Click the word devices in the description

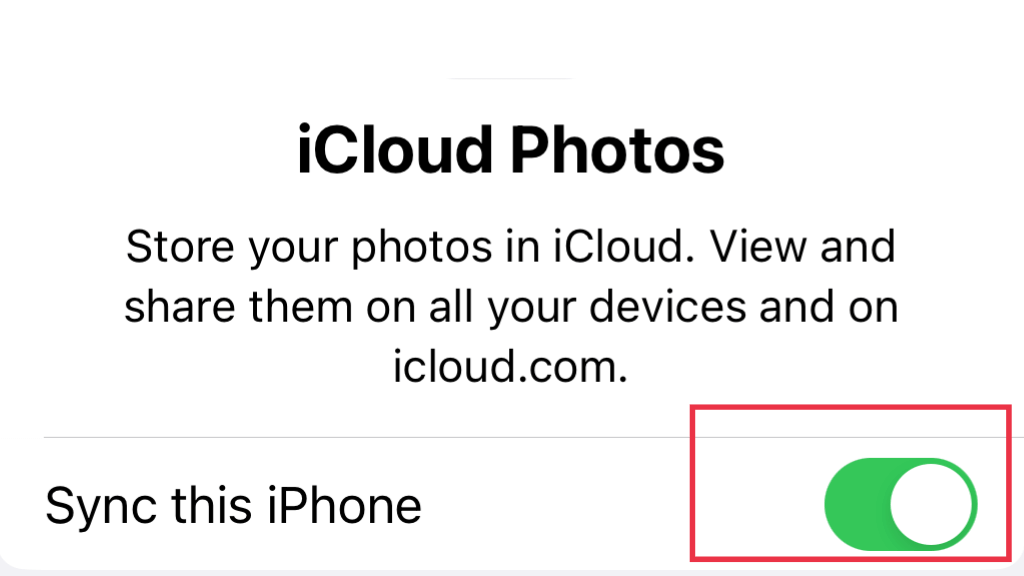click(x=667, y=307)
